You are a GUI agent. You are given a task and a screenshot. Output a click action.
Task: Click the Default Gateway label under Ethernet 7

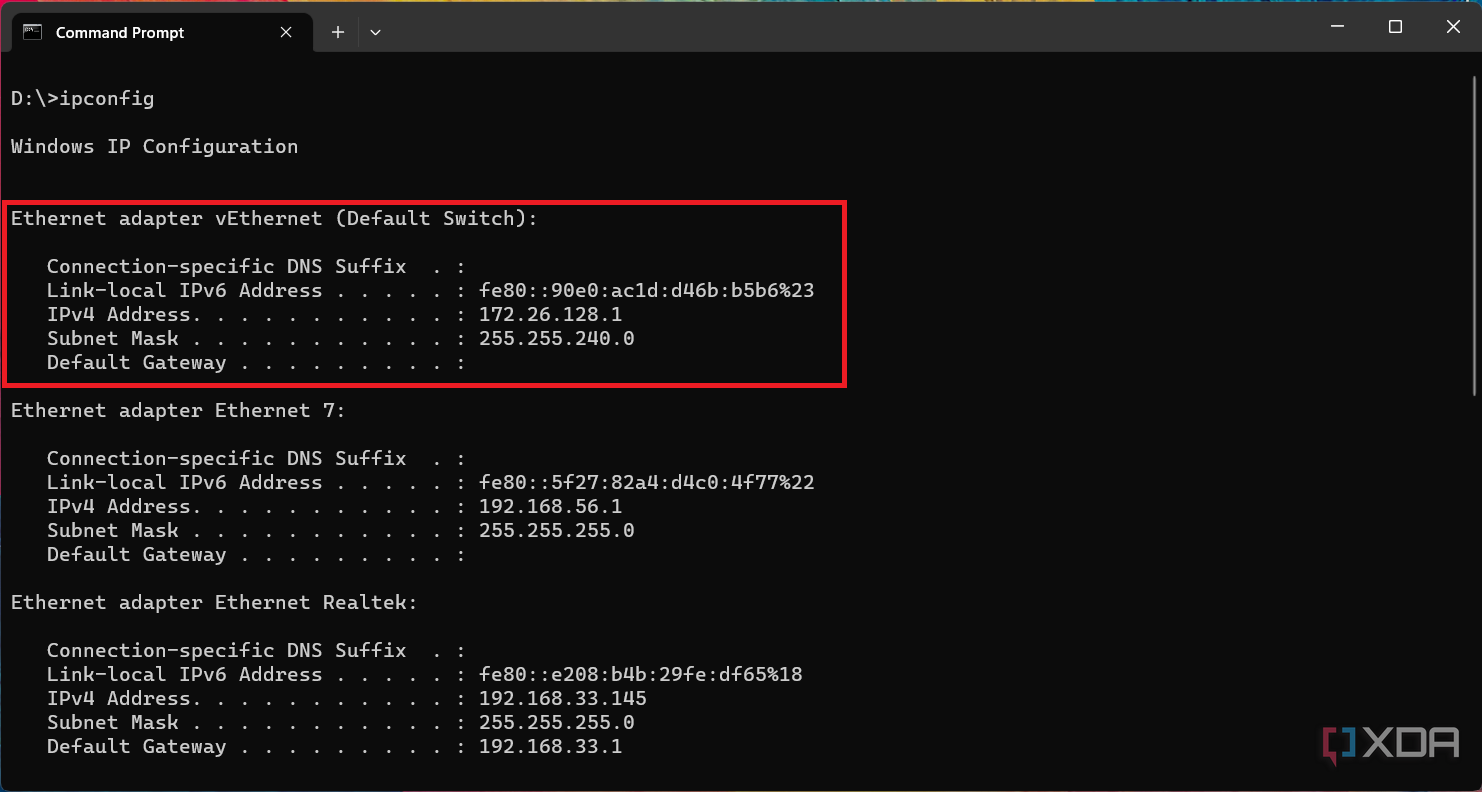coord(137,554)
